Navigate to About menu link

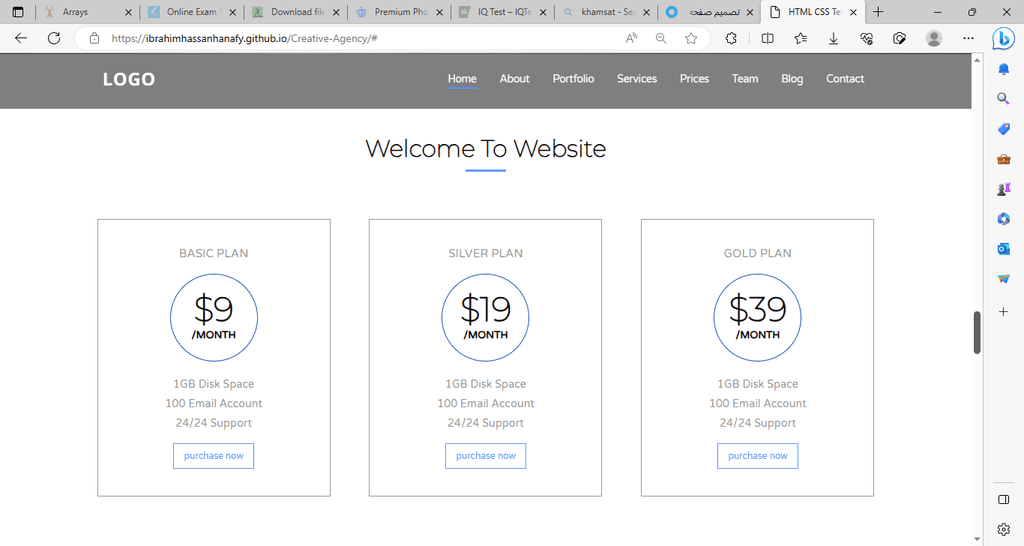pos(515,78)
